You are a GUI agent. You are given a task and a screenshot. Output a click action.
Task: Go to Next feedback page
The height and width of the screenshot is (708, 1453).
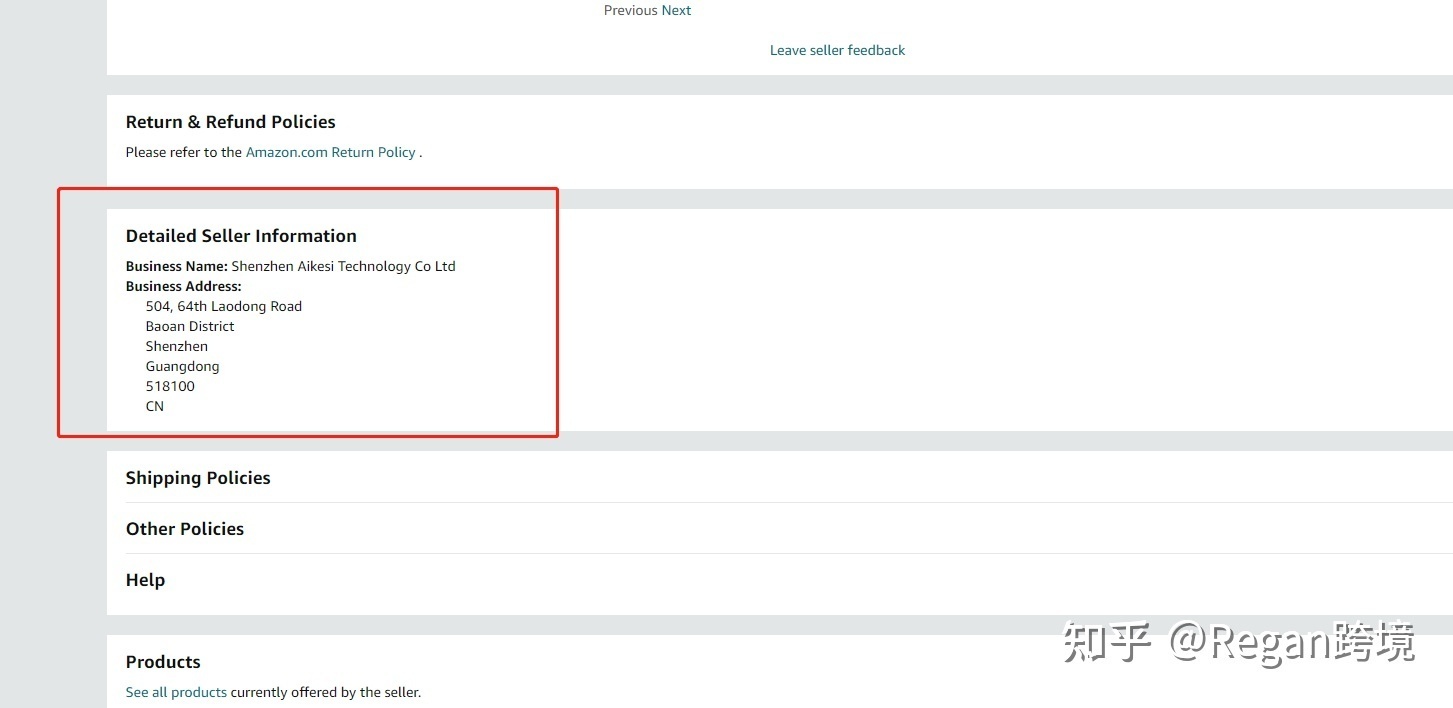click(676, 11)
